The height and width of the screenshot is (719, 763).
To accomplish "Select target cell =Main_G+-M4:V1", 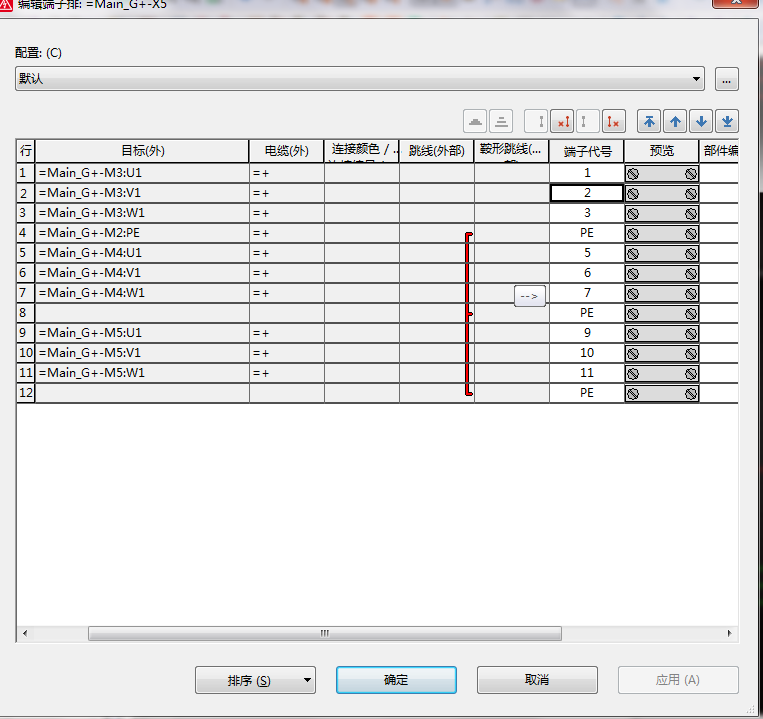I will click(142, 273).
